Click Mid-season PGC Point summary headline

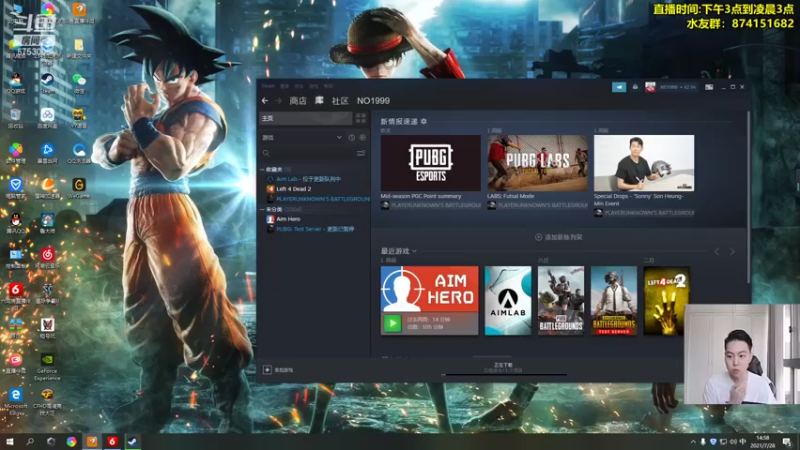pos(421,196)
